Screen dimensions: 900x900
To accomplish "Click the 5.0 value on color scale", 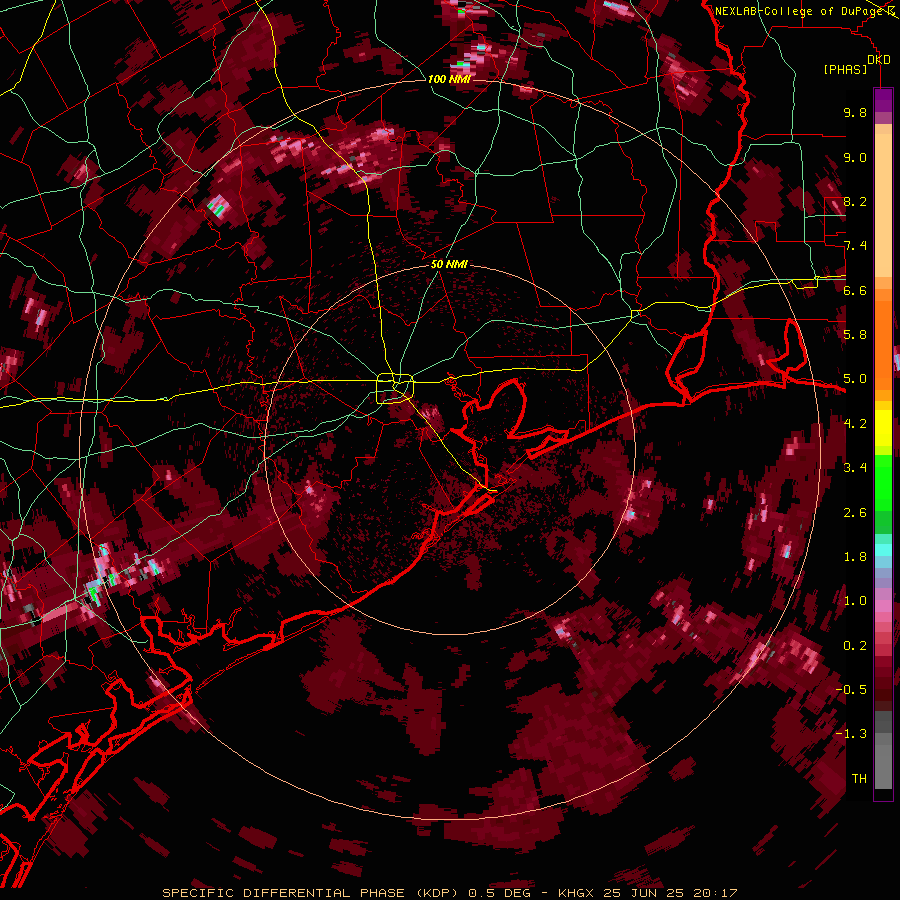I will [x=855, y=379].
